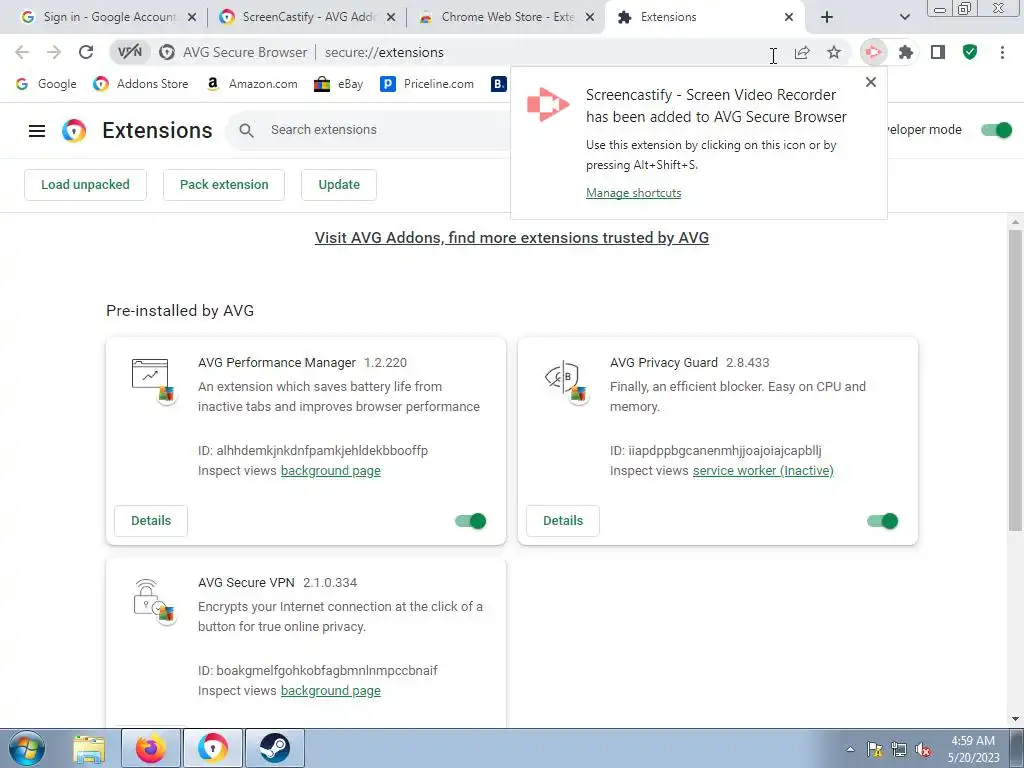The height and width of the screenshot is (768, 1024).
Task: Click Pack extension button
Action: click(224, 185)
